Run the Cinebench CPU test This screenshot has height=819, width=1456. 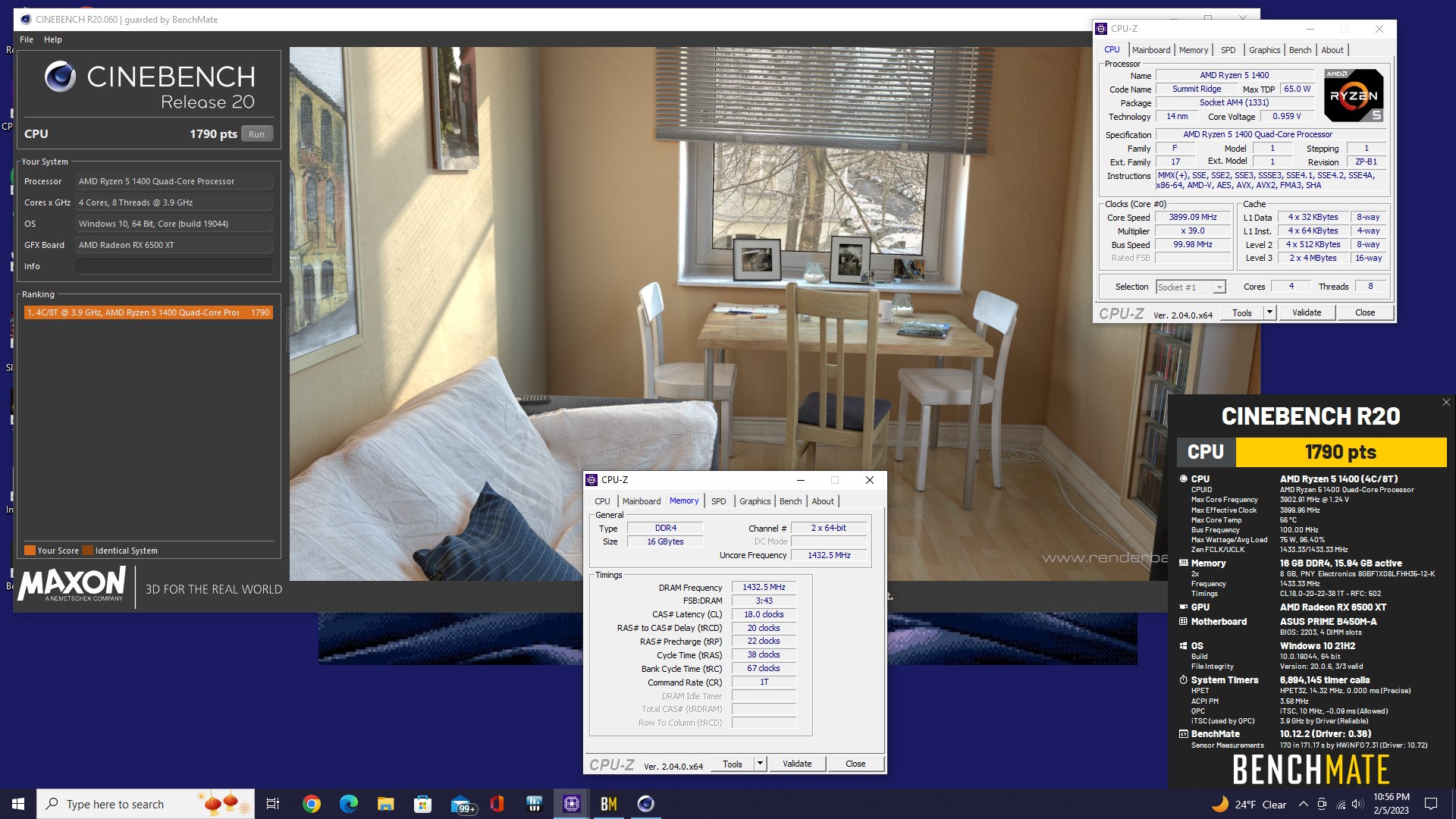[257, 134]
